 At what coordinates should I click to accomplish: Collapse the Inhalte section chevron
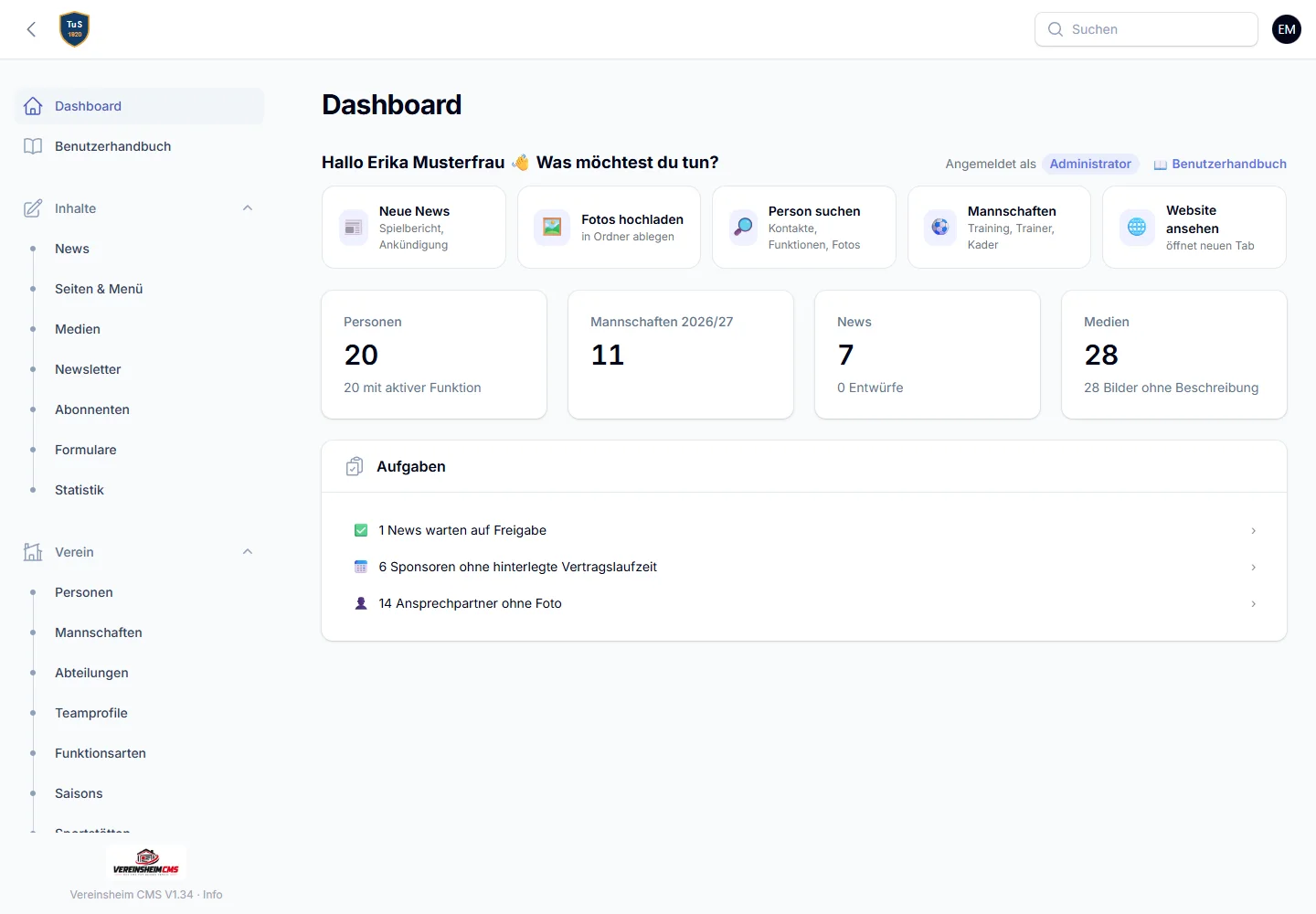point(248,208)
